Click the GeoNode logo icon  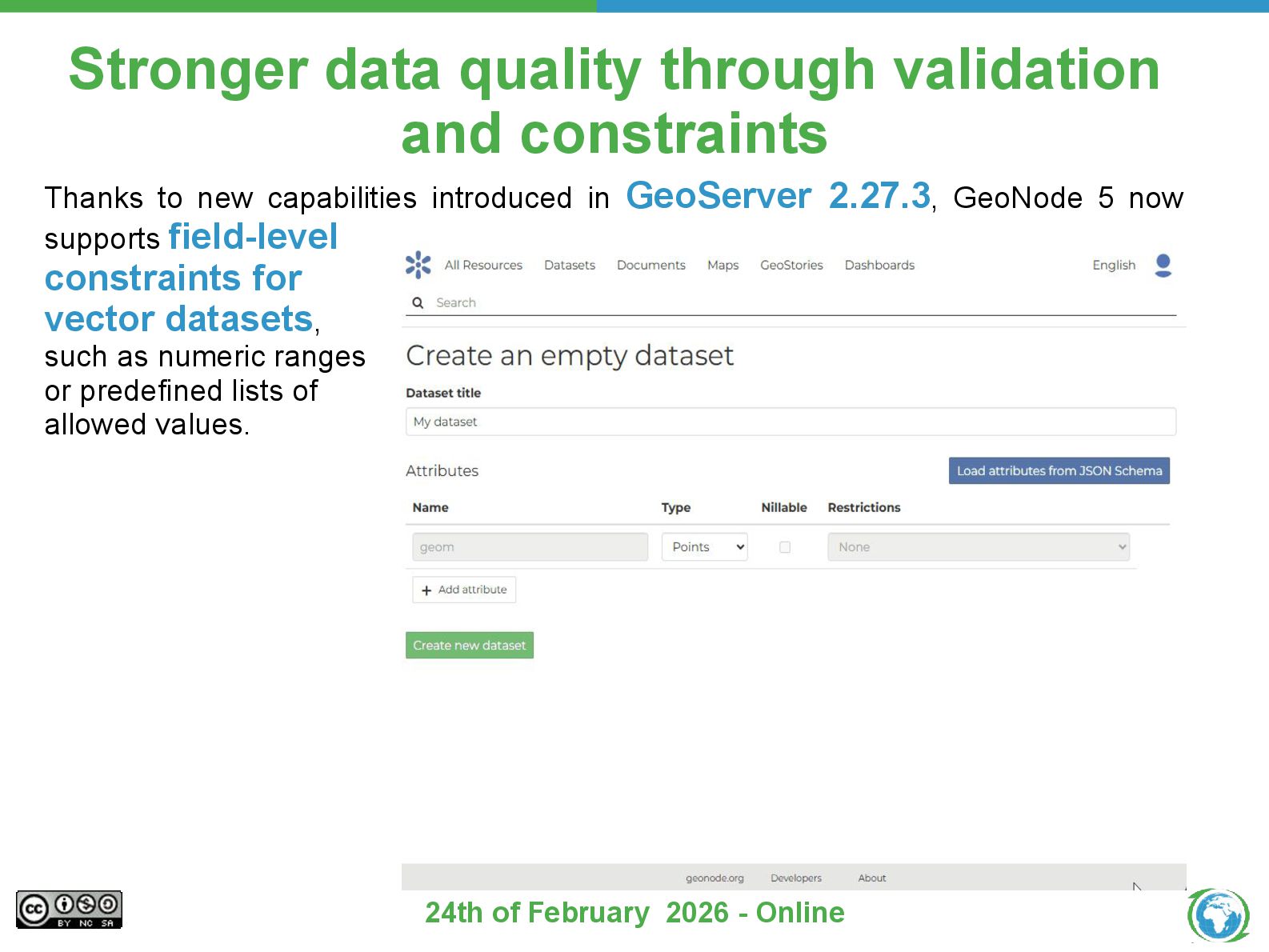[x=418, y=265]
